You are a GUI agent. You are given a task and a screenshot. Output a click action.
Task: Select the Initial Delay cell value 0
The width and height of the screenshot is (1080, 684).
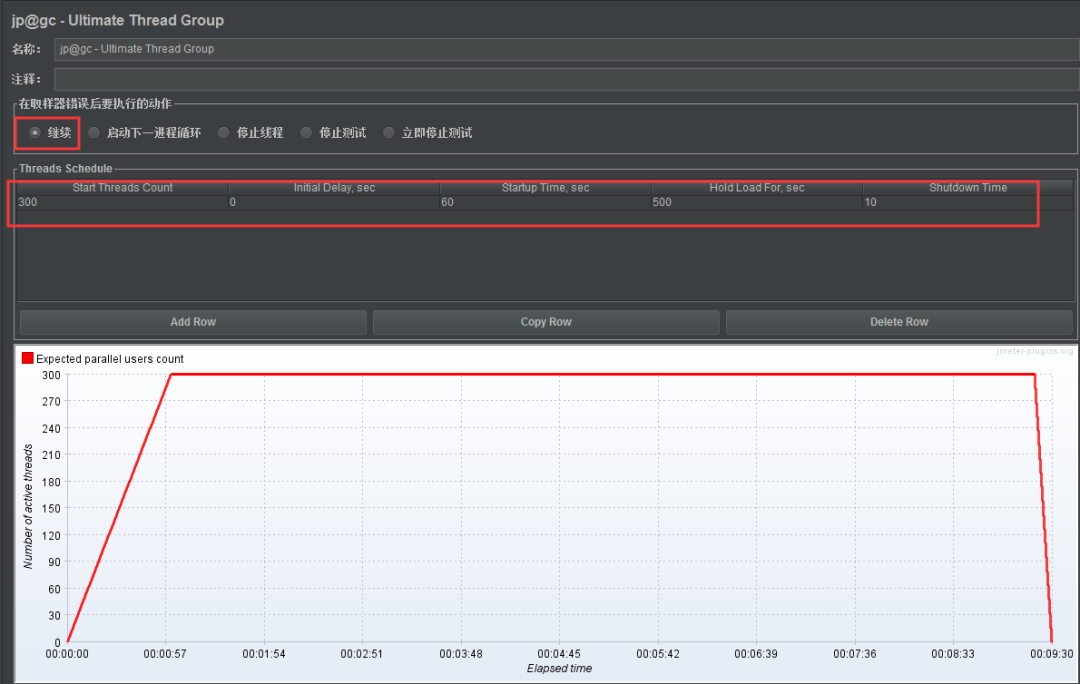[334, 202]
